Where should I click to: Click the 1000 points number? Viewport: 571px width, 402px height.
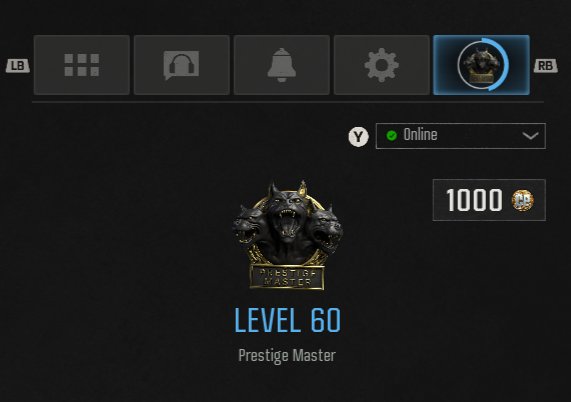(x=474, y=200)
